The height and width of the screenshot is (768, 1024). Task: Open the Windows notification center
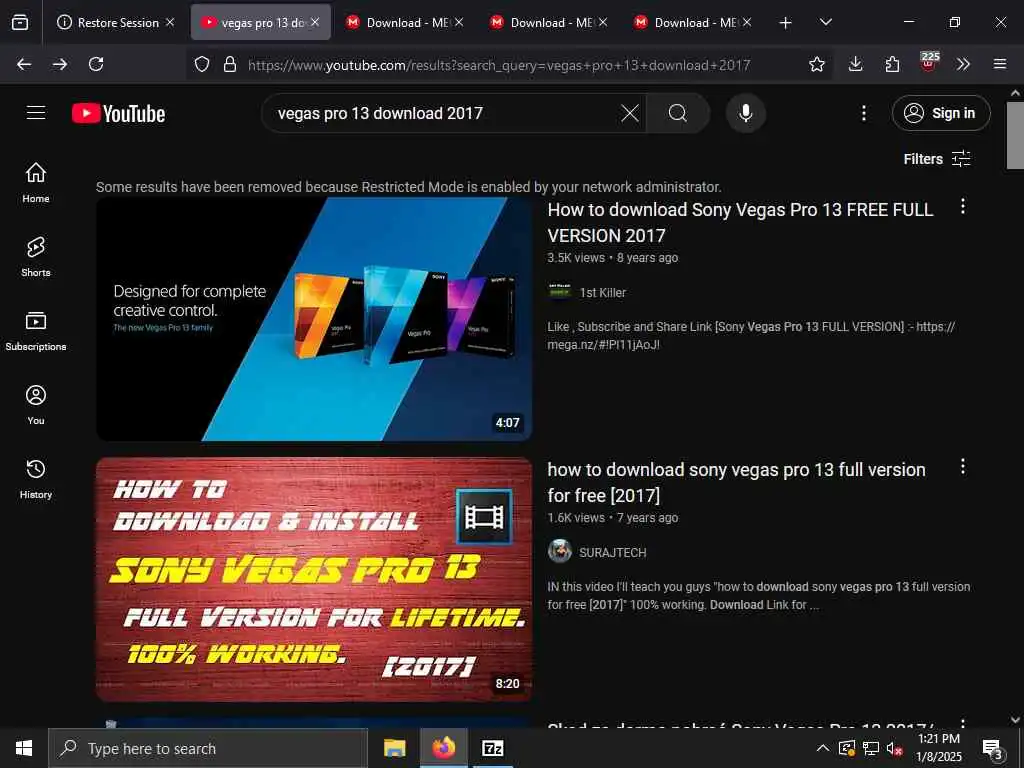pyautogui.click(x=993, y=748)
